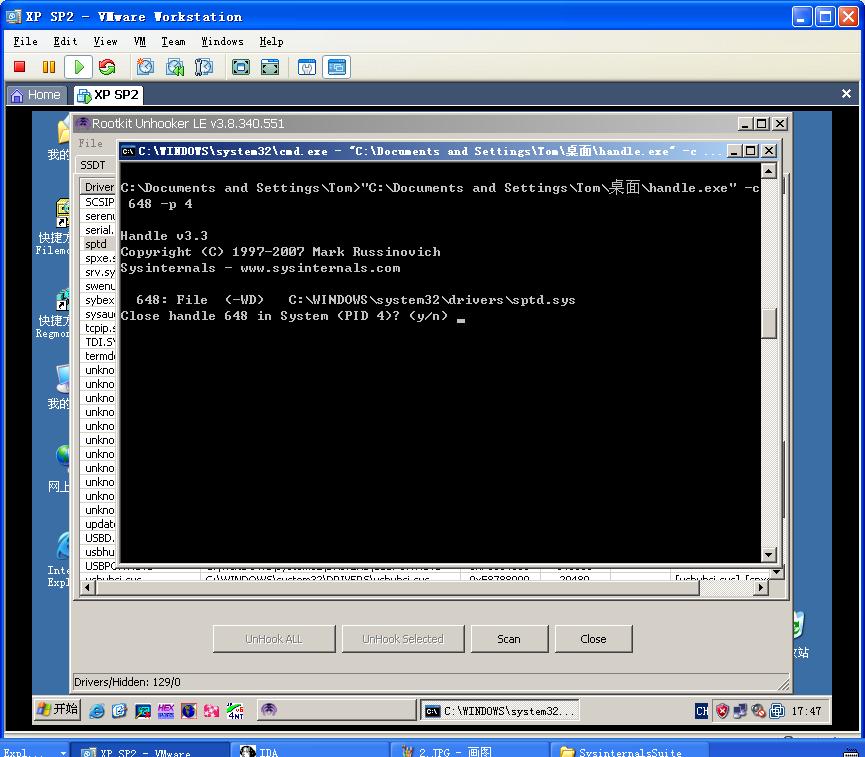The height and width of the screenshot is (757, 865).
Task: Enter full screen mode from the VMware toolbar
Action: 241,67
